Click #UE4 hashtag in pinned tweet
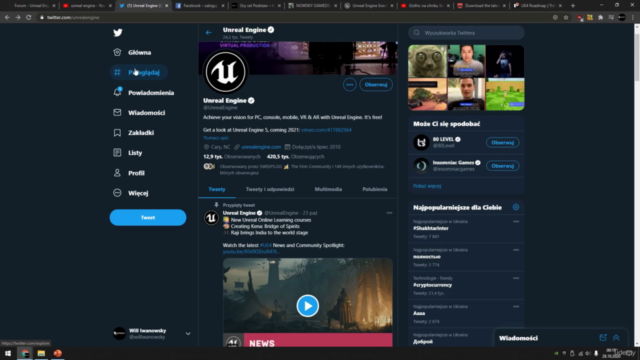640x360 pixels. click(266, 245)
